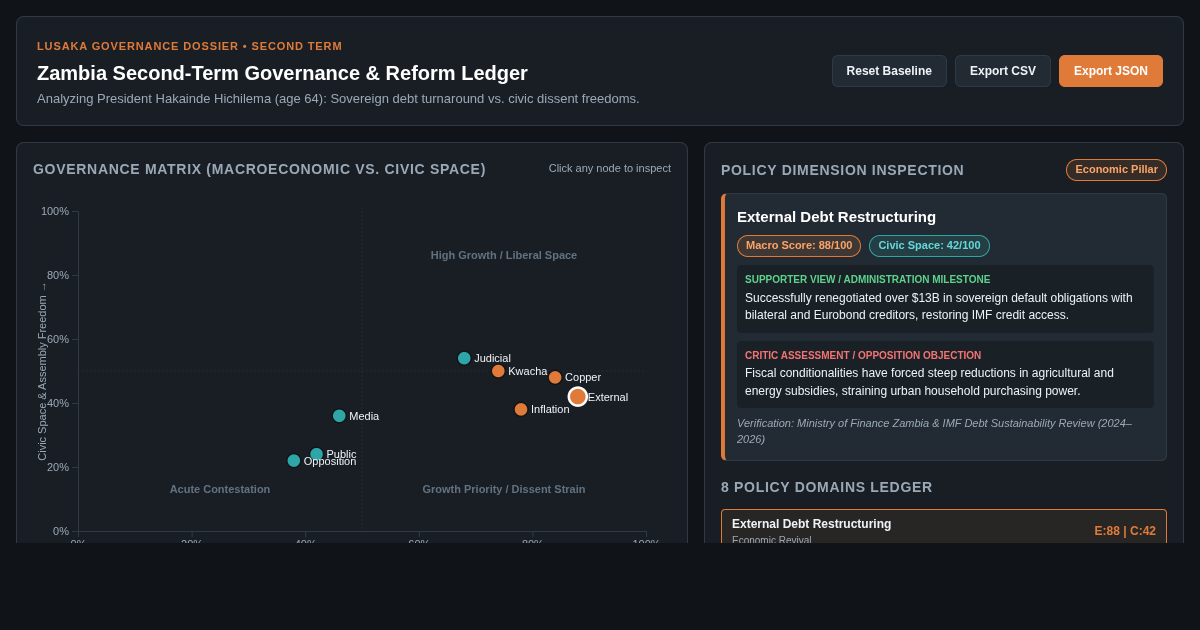
Task: Click the Macro Score: 88/100 pill
Action: (799, 246)
